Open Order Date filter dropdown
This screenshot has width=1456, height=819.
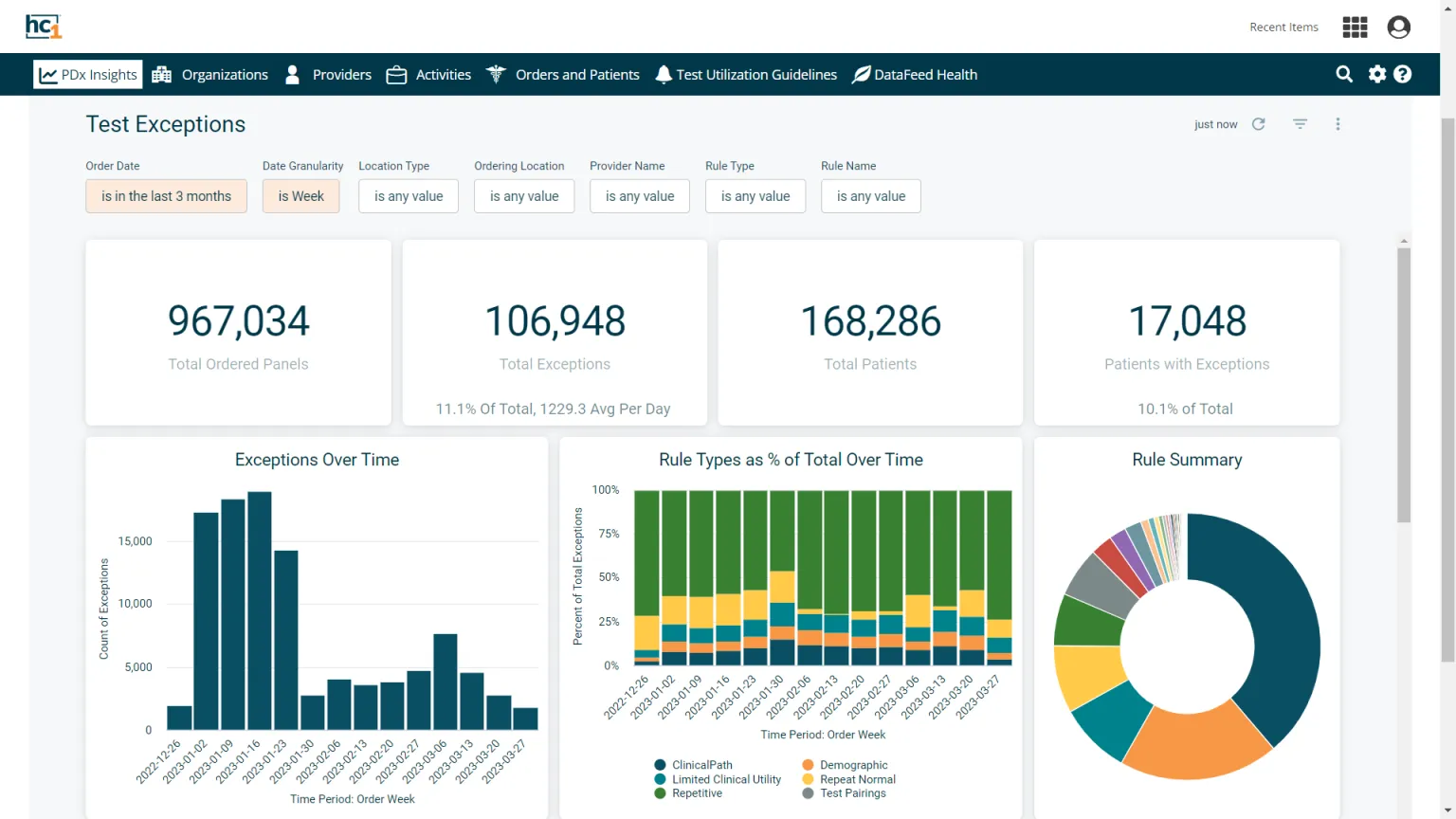point(166,196)
